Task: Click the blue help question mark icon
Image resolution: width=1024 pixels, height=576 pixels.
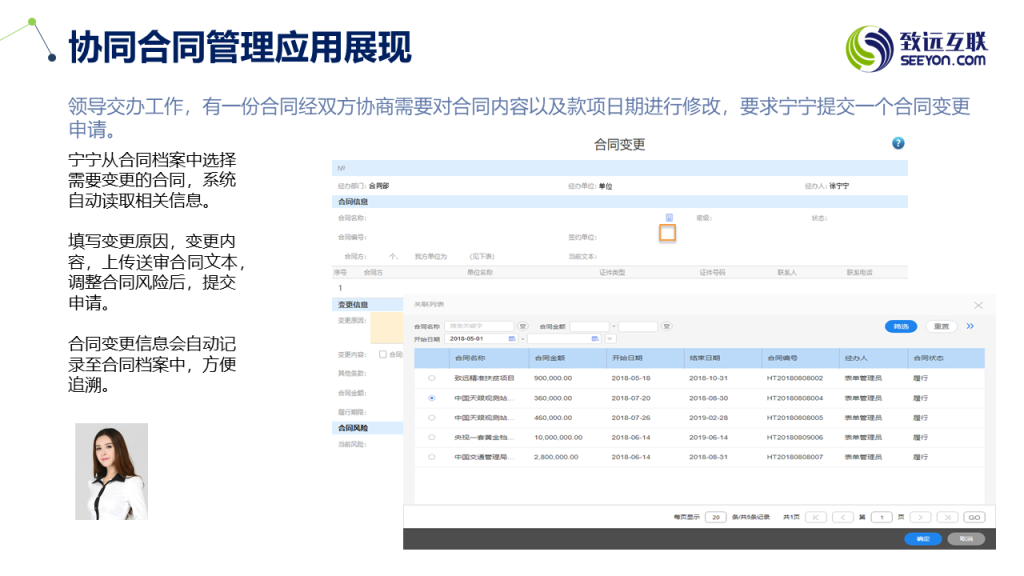Action: (898, 143)
